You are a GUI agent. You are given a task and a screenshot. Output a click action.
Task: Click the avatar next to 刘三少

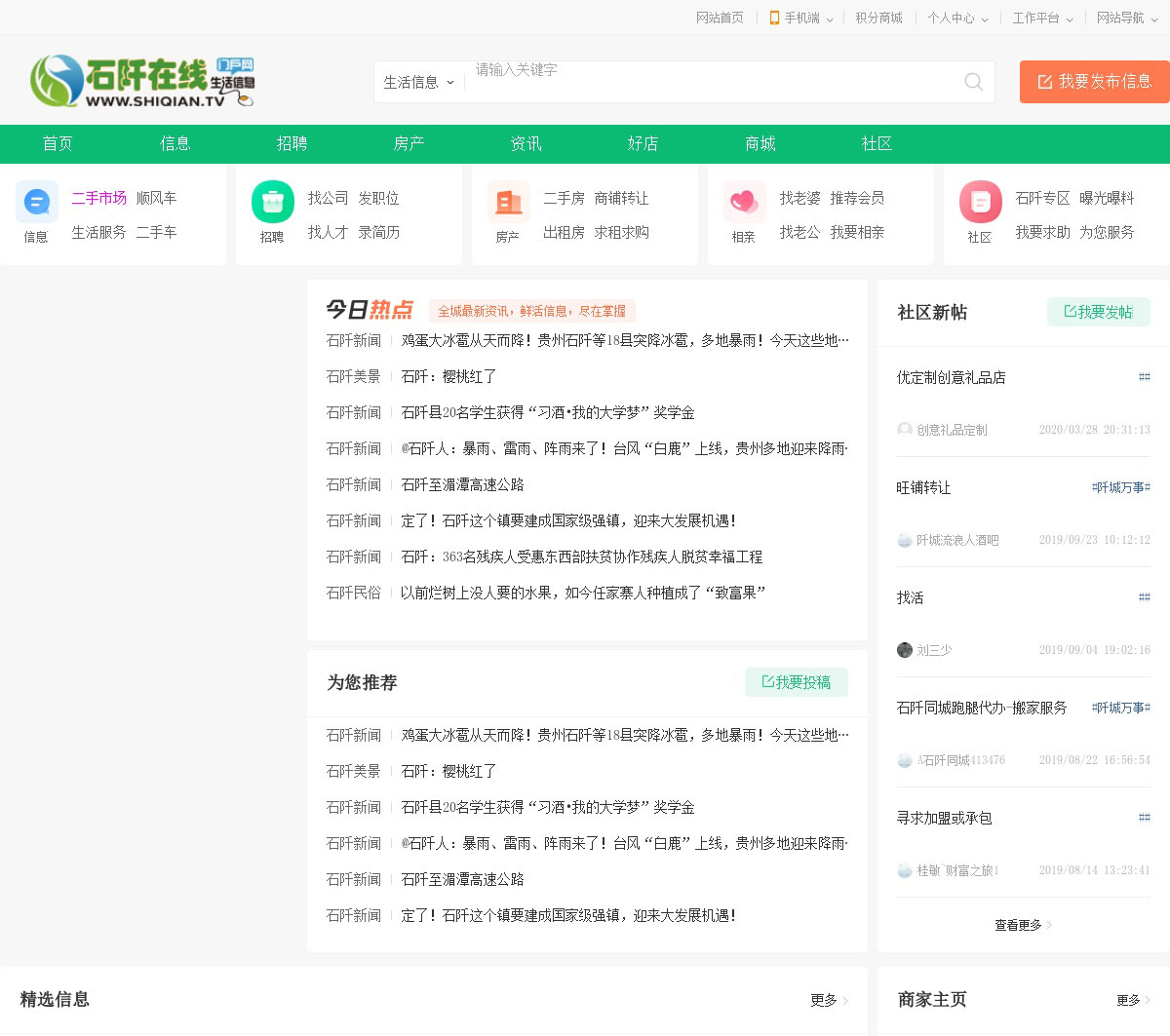coord(905,650)
